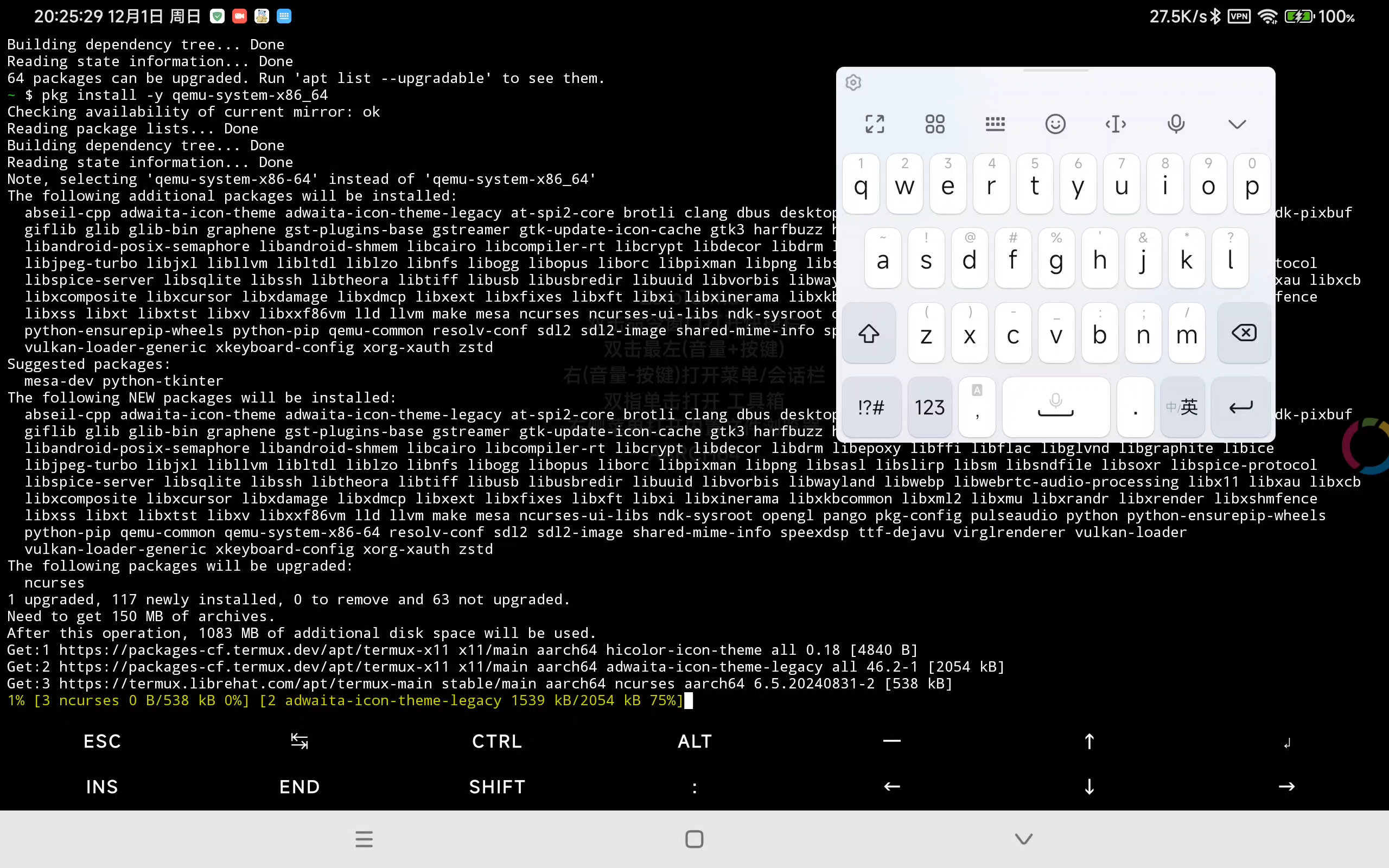The width and height of the screenshot is (1389, 868).
Task: Tap the VPN status indicator
Action: tap(1239, 16)
